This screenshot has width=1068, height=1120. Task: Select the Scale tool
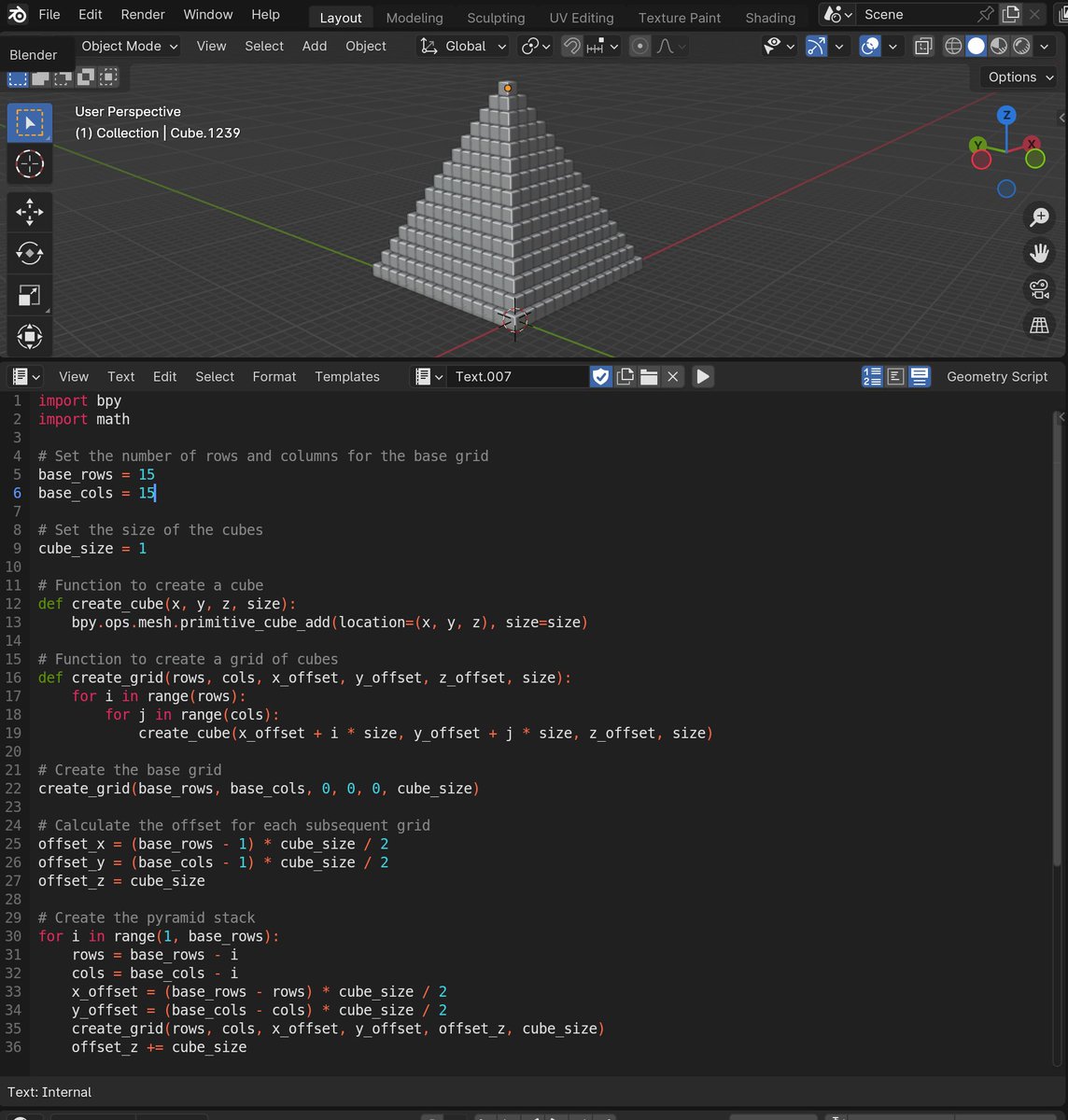(x=30, y=295)
